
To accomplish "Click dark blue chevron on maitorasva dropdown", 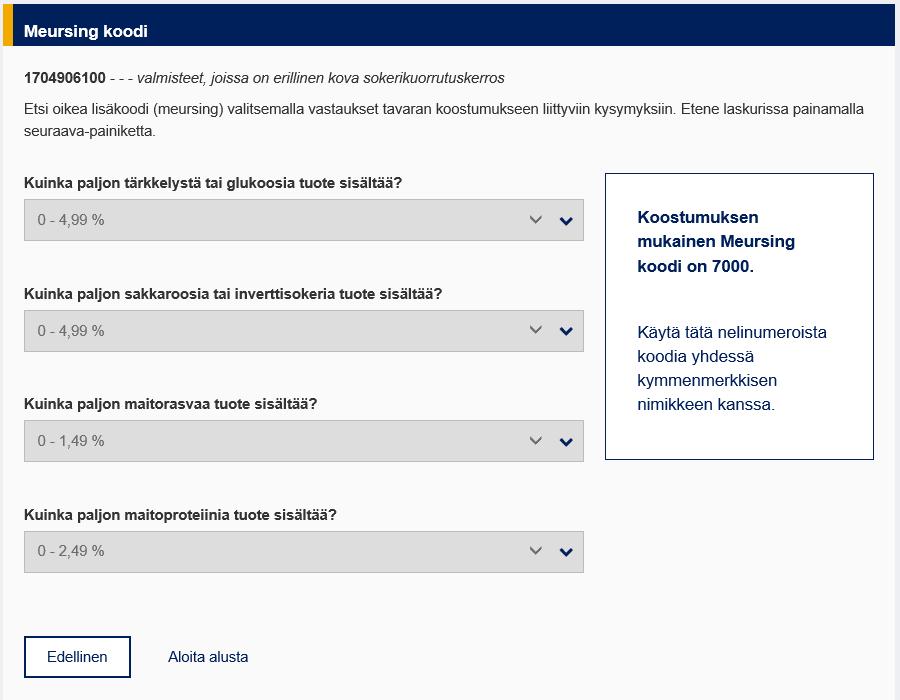I will pos(566,442).
